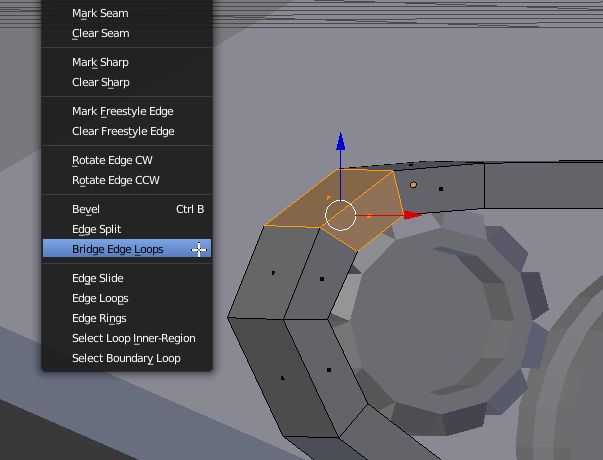Pick Rotate Edge CW

click(x=127, y=160)
